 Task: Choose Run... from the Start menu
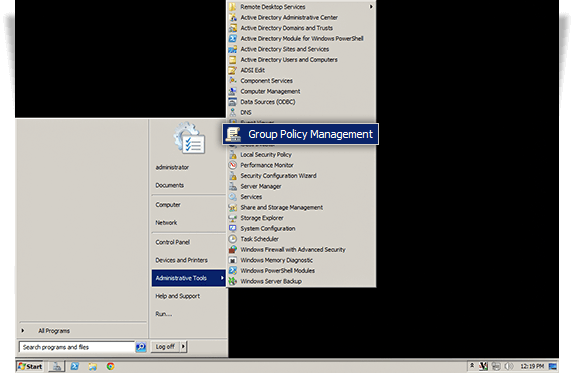point(164,314)
